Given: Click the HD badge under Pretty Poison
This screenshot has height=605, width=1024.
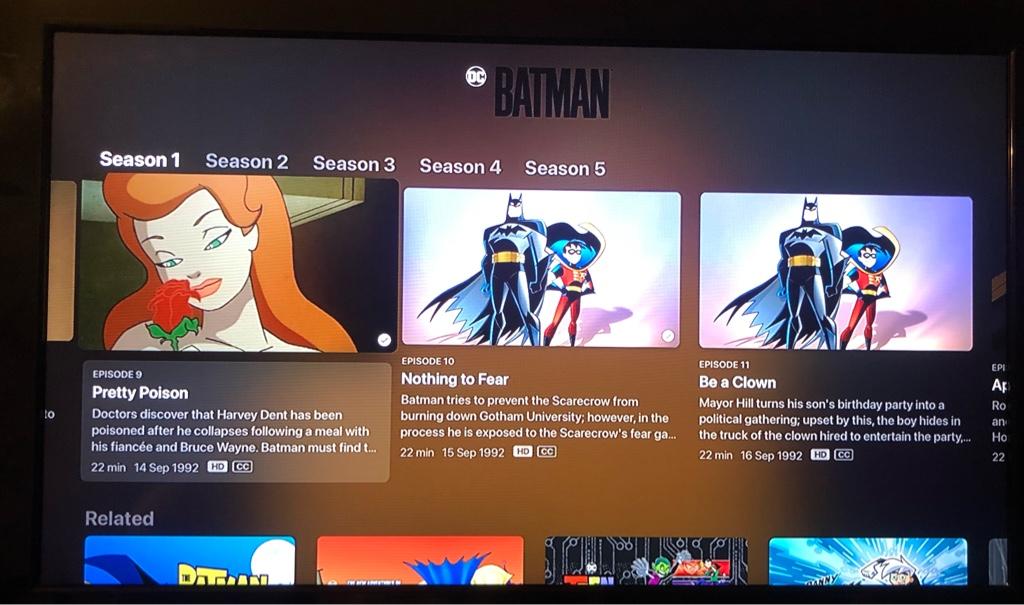Looking at the screenshot, I should pyautogui.click(x=217, y=466).
